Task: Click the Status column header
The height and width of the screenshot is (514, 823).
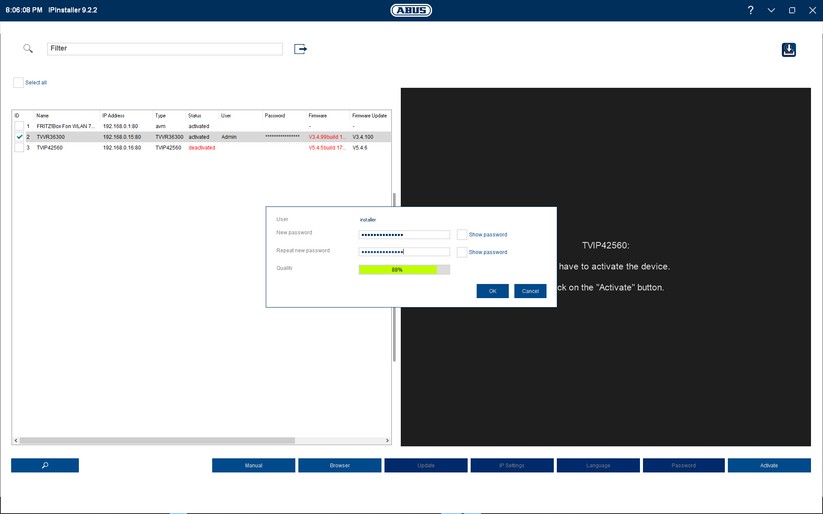Action: (x=195, y=116)
